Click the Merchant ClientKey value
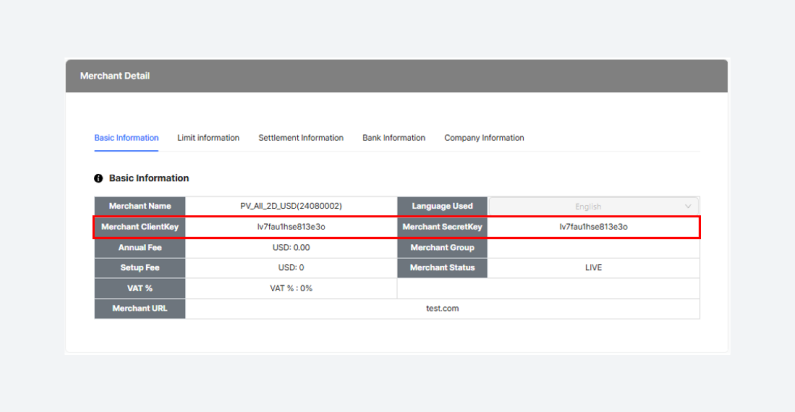Screen dimensions: 795x412 tap(291, 227)
